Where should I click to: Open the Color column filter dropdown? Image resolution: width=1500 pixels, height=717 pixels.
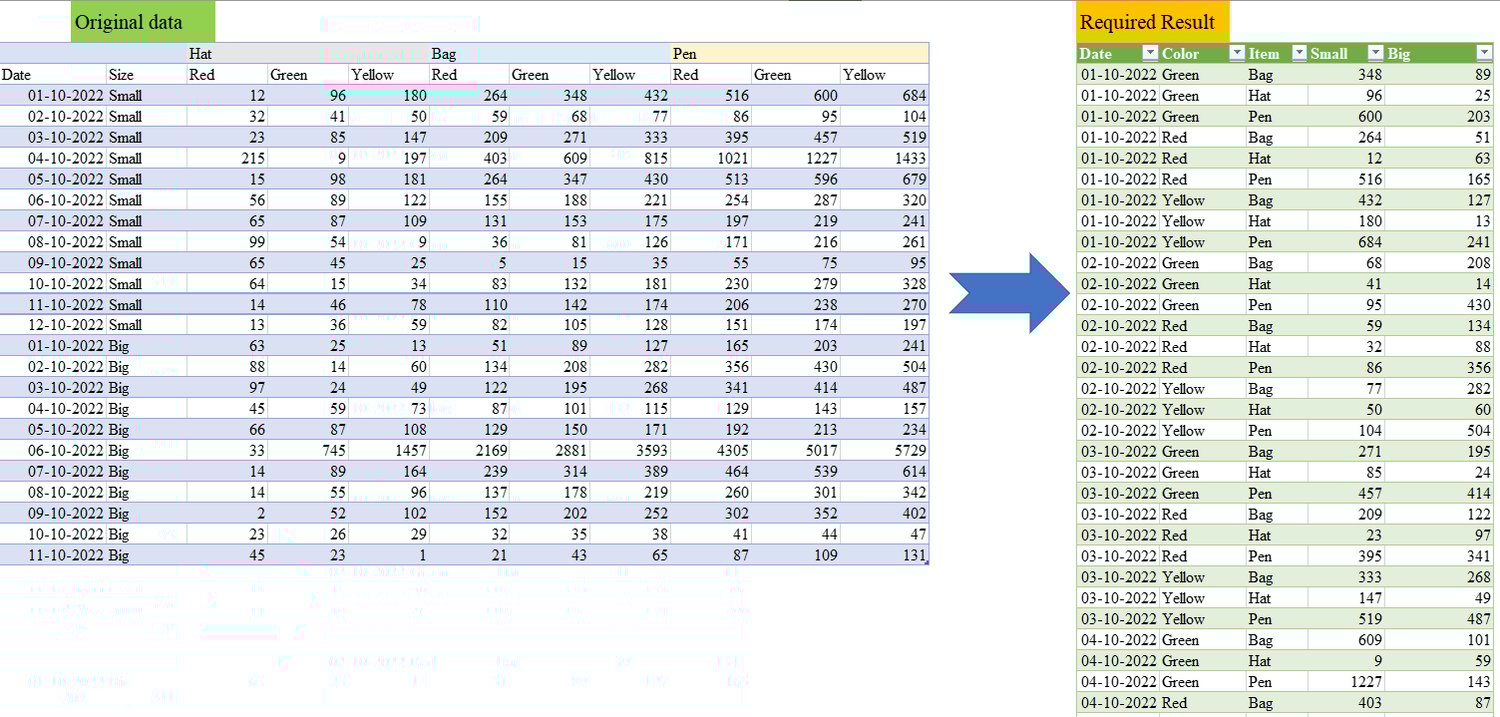[x=1238, y=53]
